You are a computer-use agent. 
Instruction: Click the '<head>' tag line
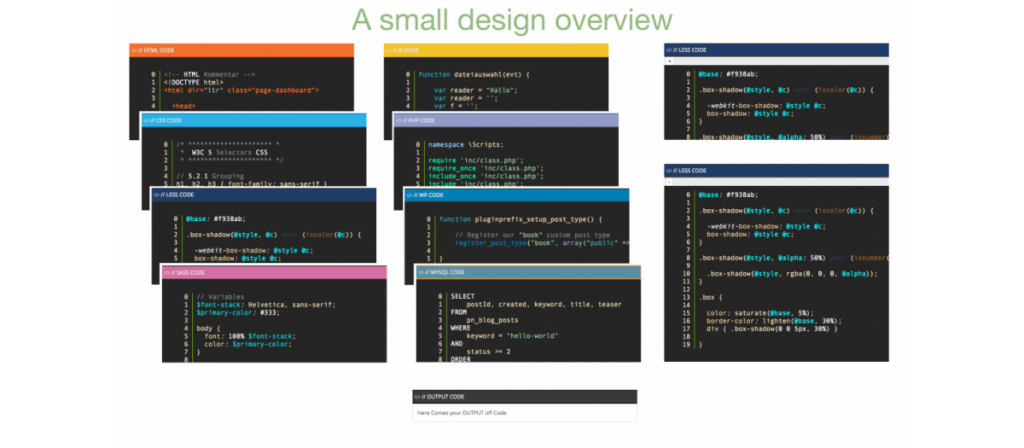point(184,106)
